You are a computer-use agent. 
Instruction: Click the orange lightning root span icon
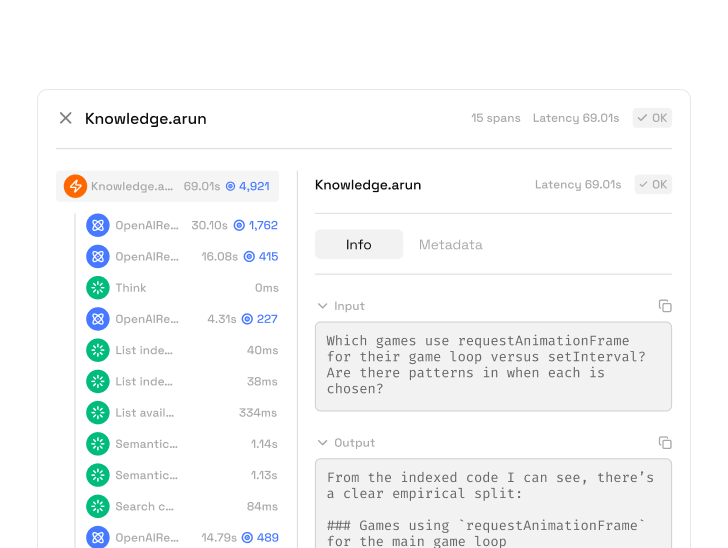(x=75, y=186)
